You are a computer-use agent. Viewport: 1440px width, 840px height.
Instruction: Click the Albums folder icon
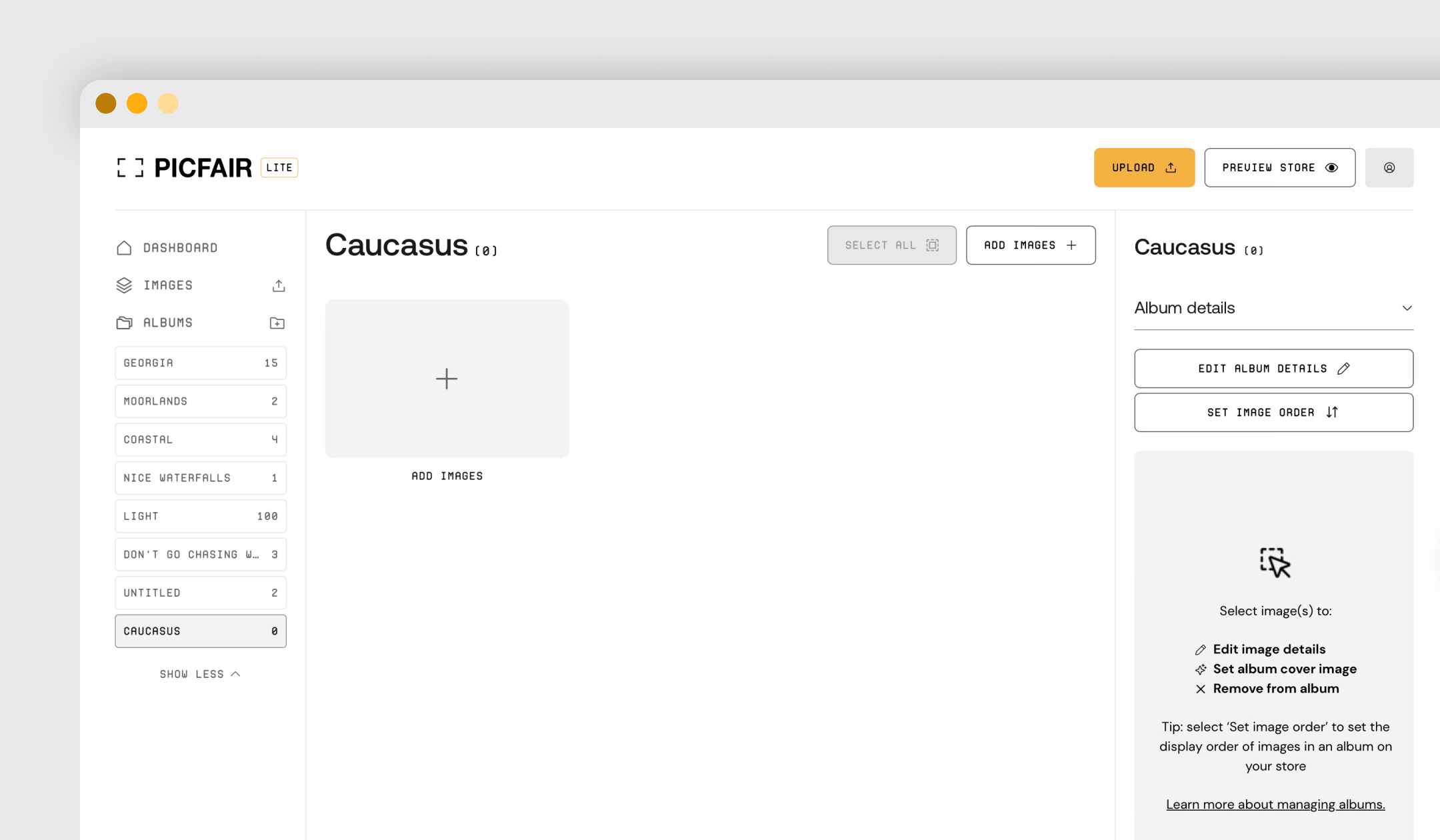(x=124, y=323)
